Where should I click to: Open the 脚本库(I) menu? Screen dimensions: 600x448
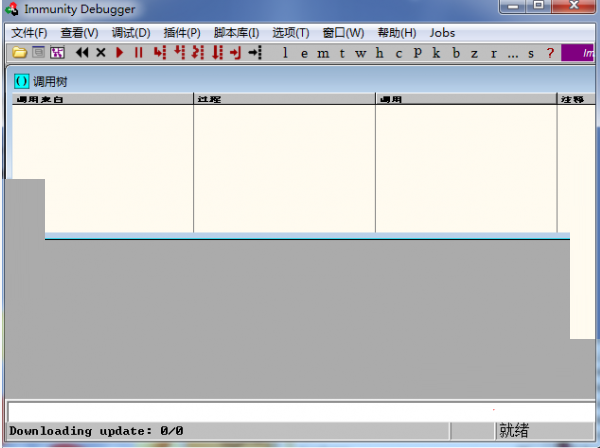pyautogui.click(x=236, y=33)
